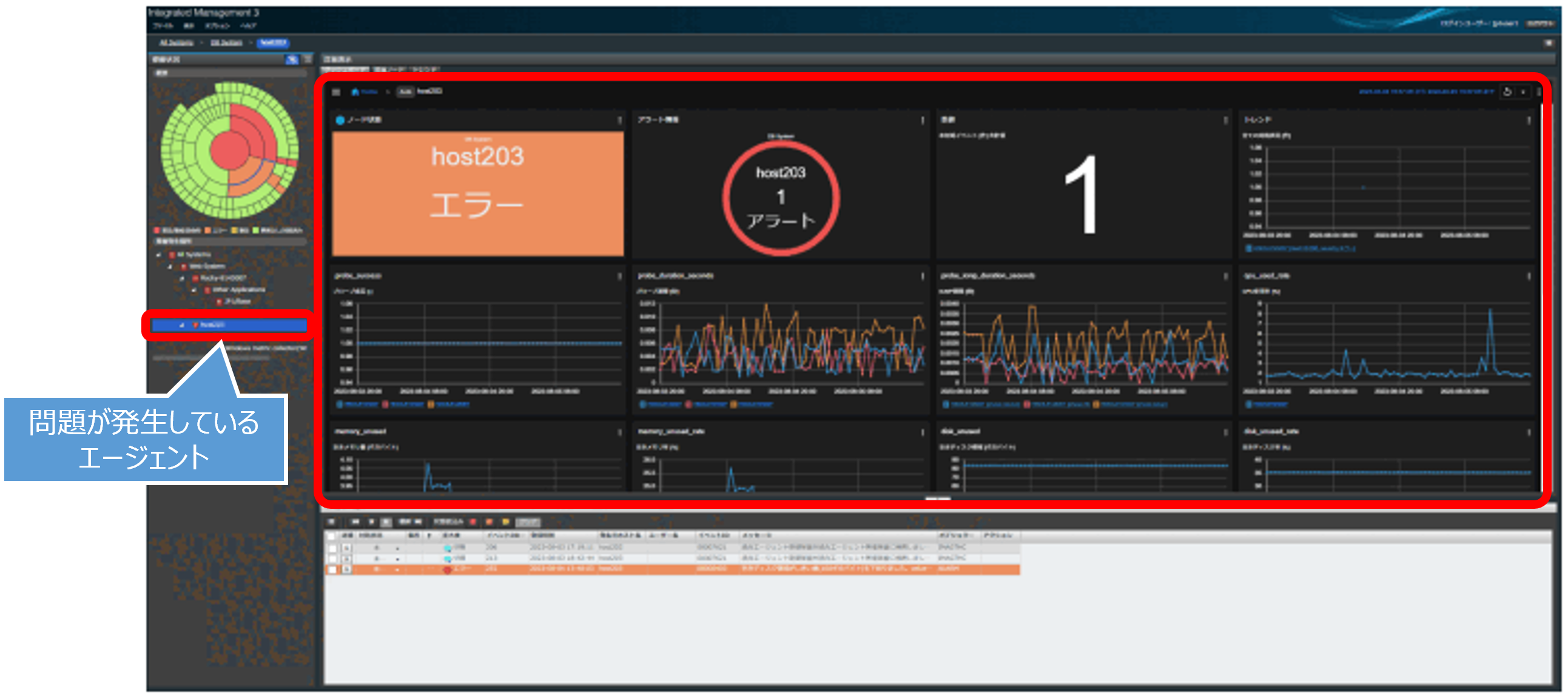Click red severity filter icon in event toolbar

[474, 522]
